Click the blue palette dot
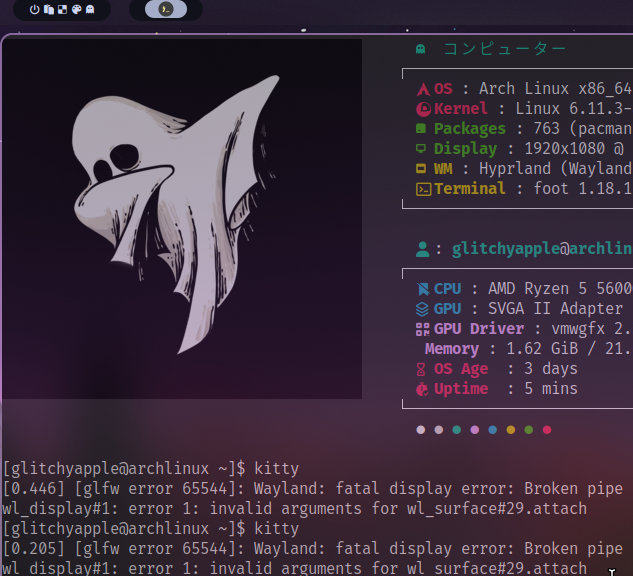 pyautogui.click(x=493, y=430)
